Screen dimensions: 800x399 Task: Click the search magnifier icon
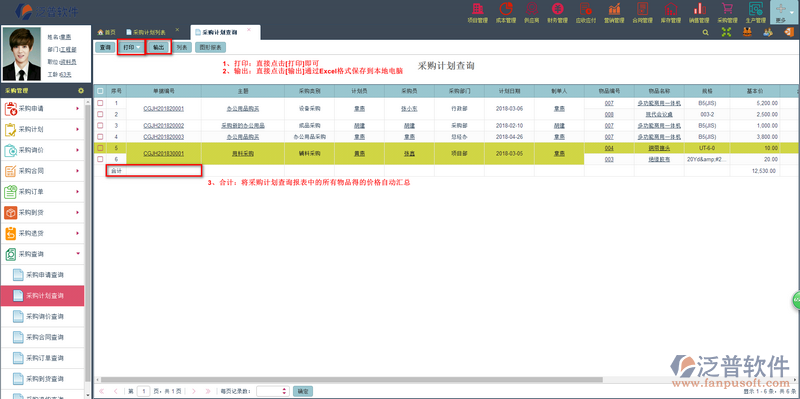click(x=706, y=32)
